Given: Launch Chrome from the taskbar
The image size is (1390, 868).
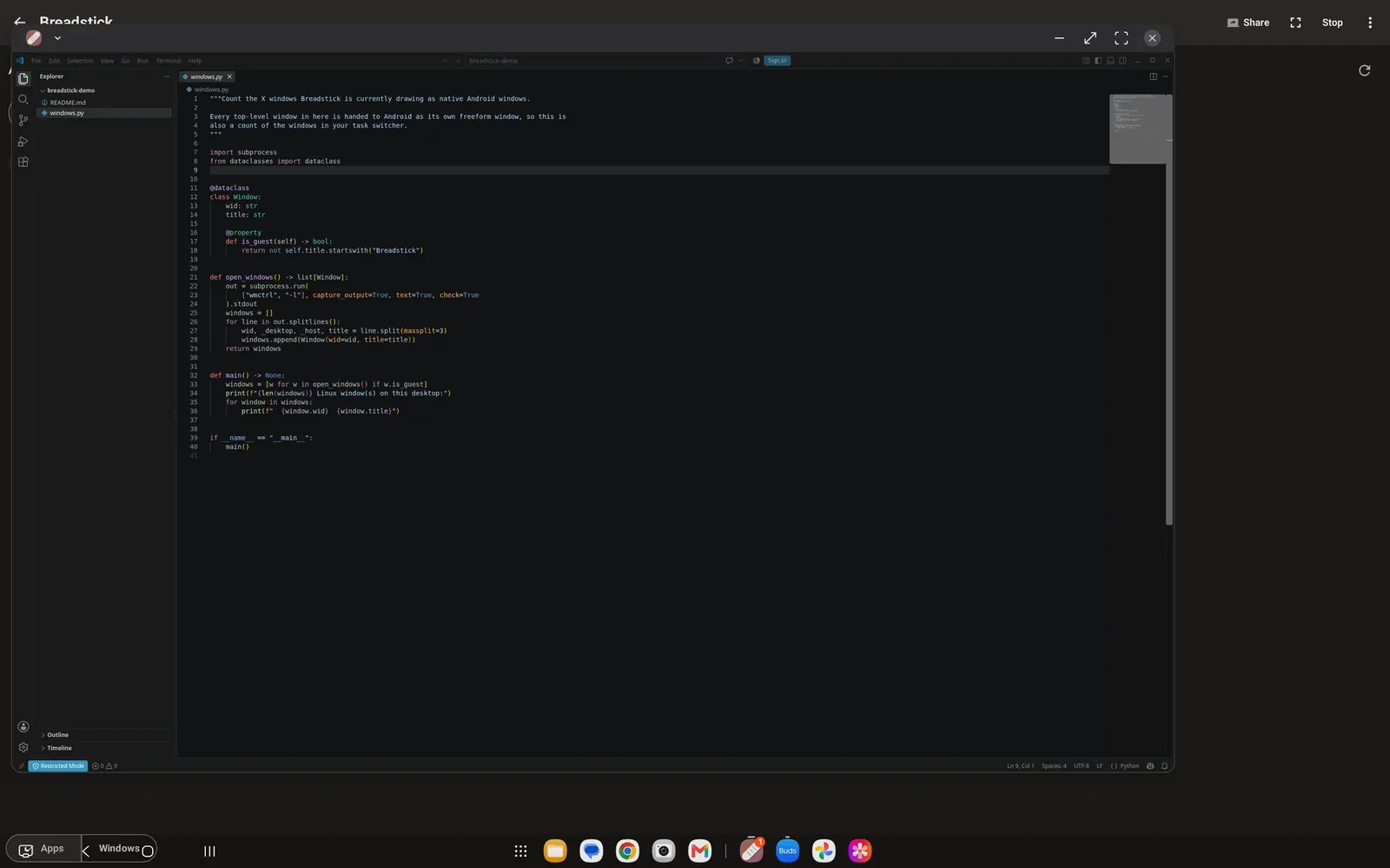Looking at the screenshot, I should click(x=627, y=851).
